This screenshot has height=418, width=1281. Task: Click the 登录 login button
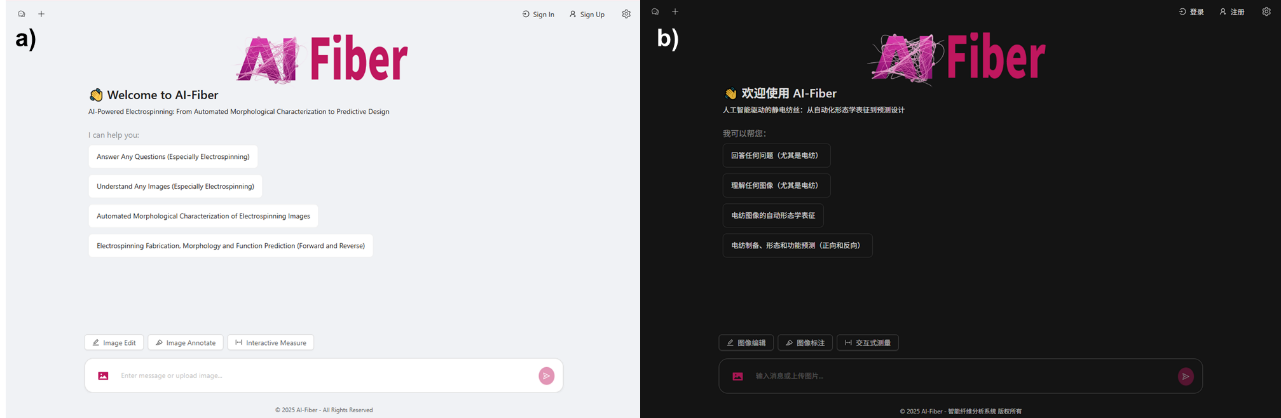(x=1191, y=12)
